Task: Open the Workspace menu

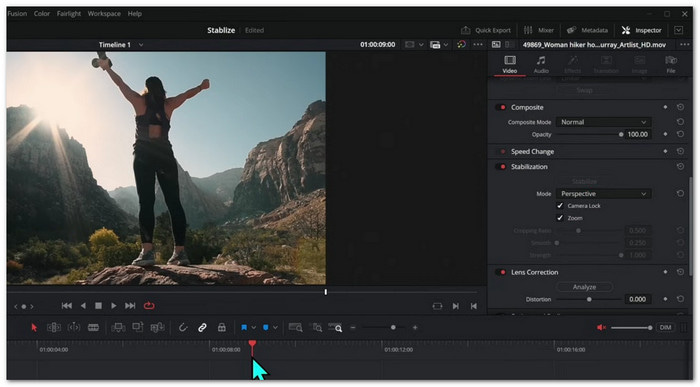Action: 104,13
